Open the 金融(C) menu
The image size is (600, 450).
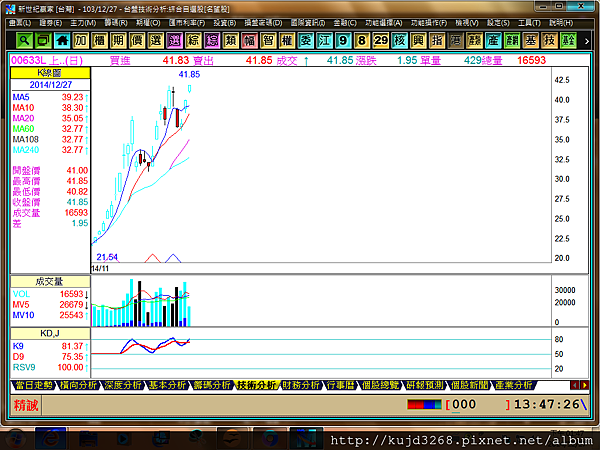coord(345,23)
